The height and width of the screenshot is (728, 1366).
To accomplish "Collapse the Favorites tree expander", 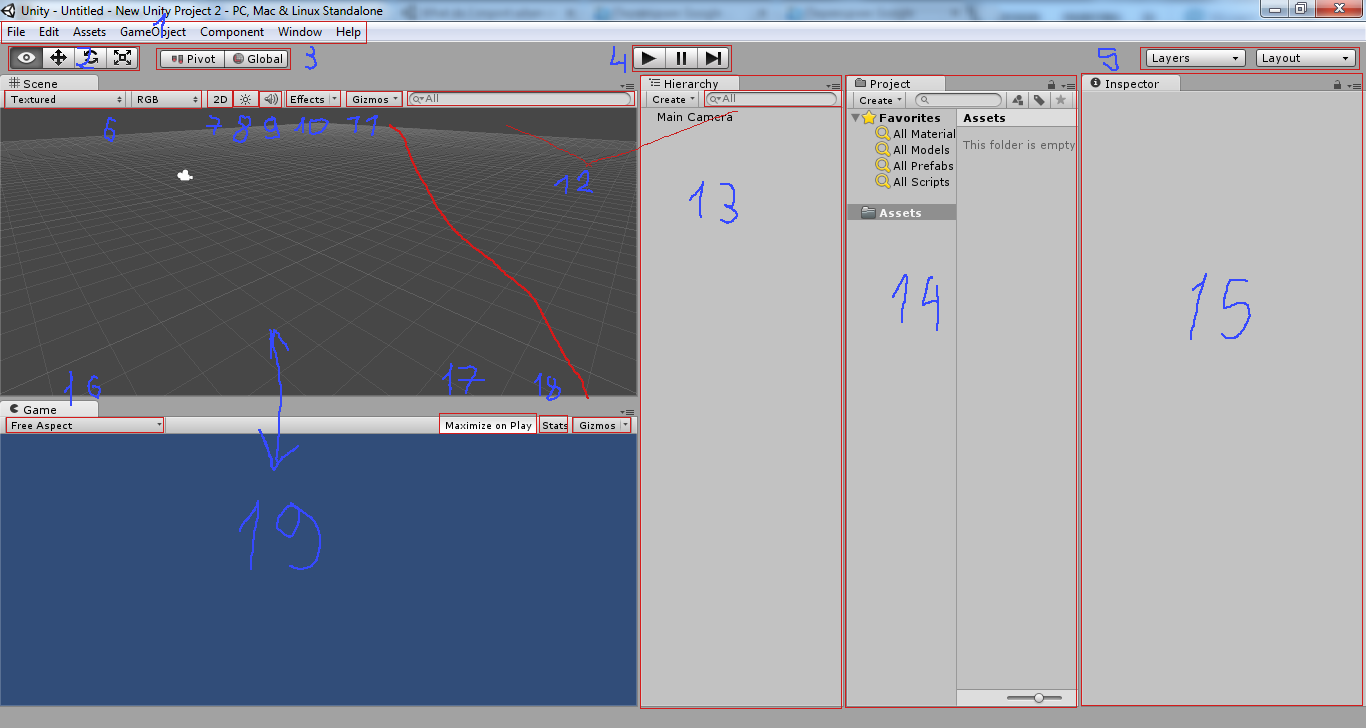I will [855, 118].
